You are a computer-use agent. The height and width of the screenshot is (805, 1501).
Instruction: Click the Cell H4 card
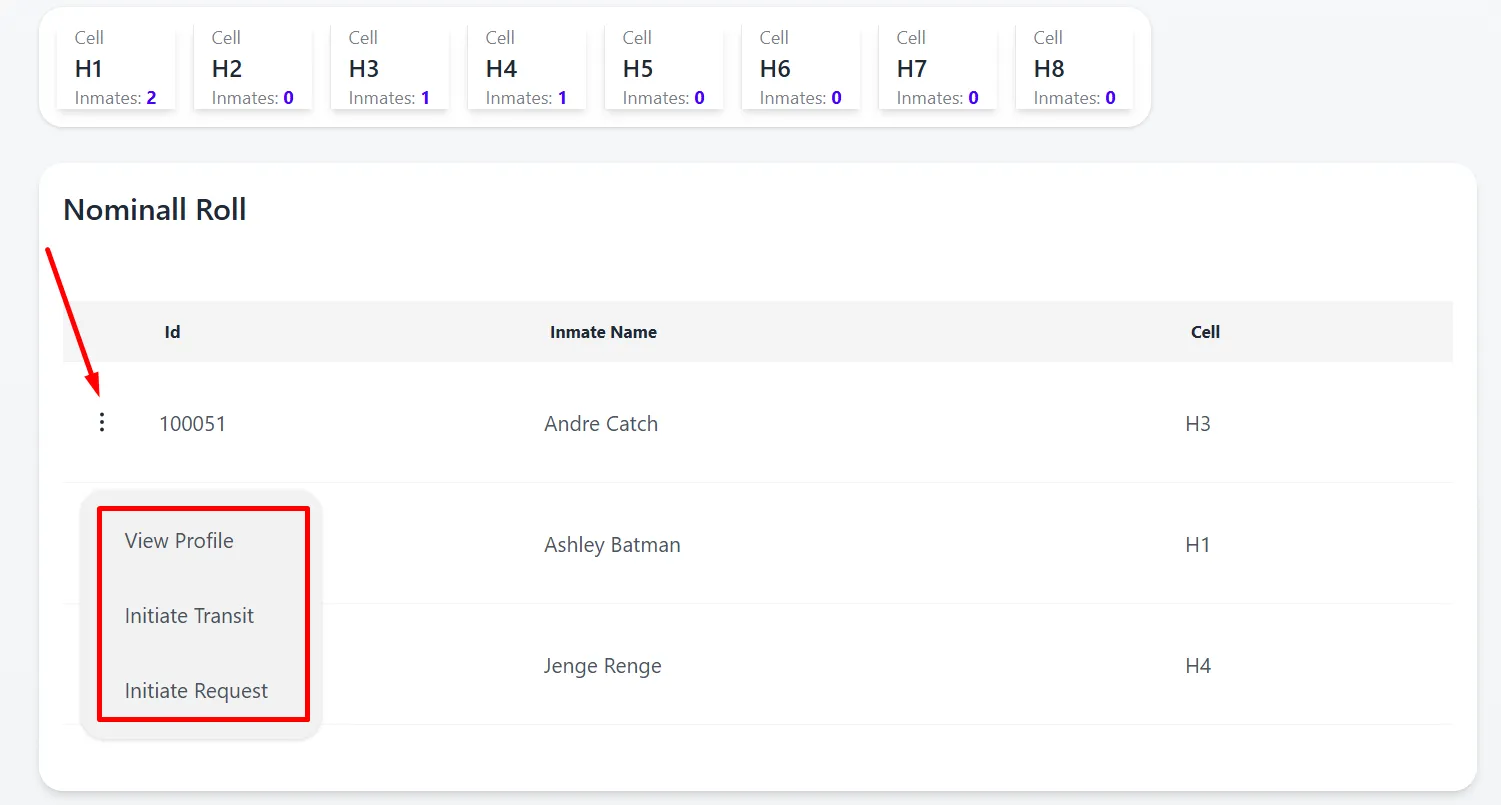527,68
